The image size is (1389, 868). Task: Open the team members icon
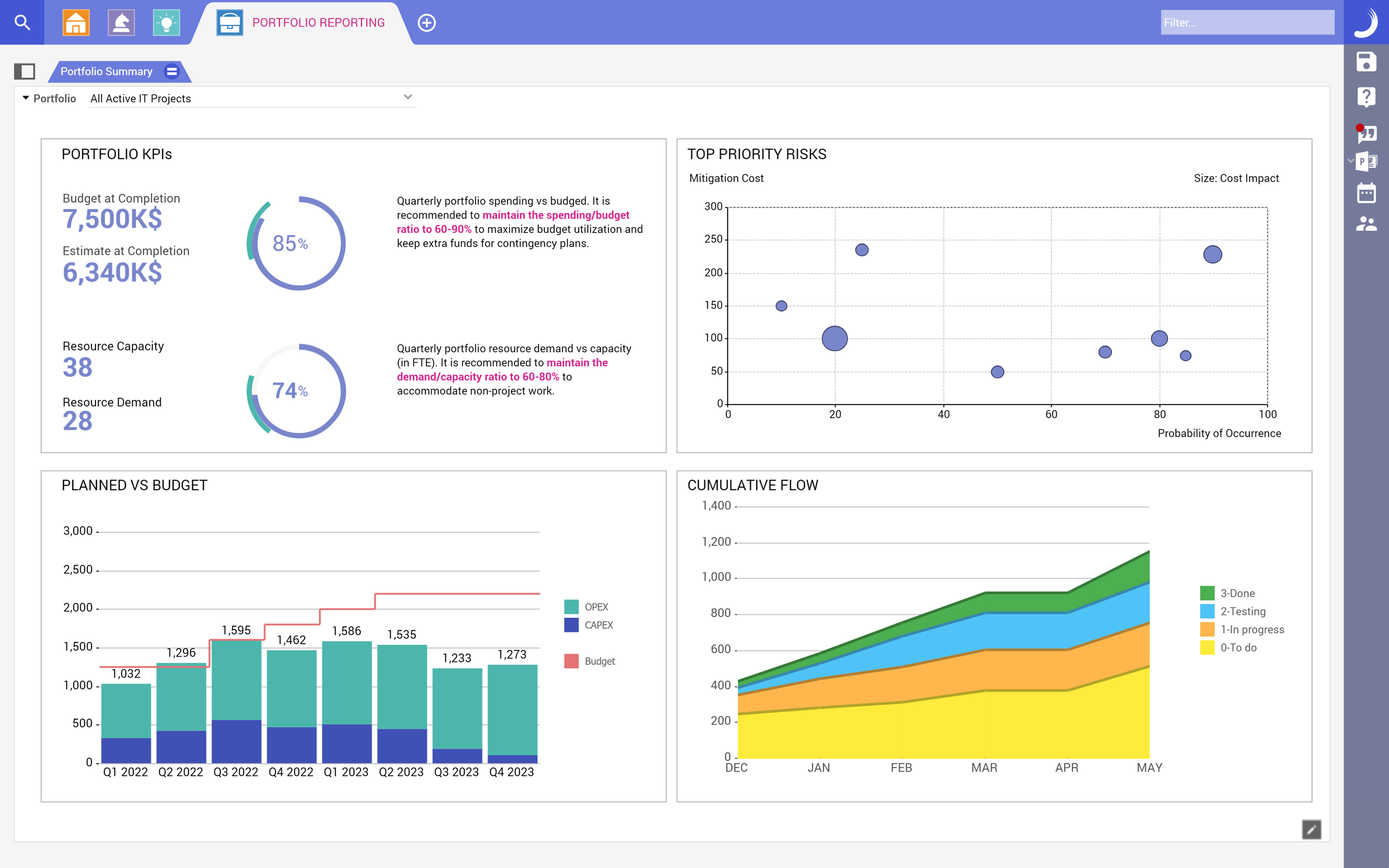point(1367,224)
